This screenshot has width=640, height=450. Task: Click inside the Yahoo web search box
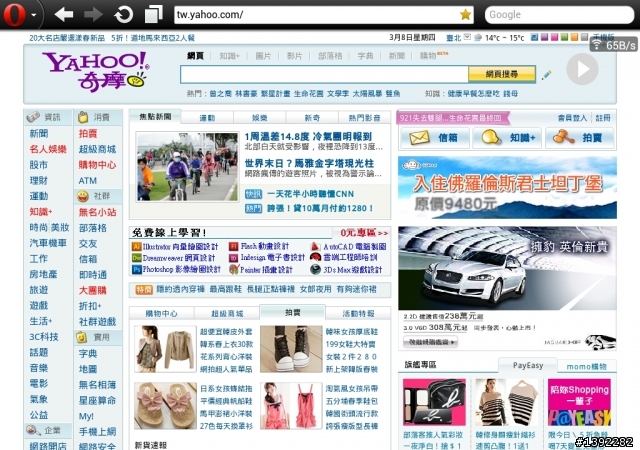pyautogui.click(x=324, y=74)
